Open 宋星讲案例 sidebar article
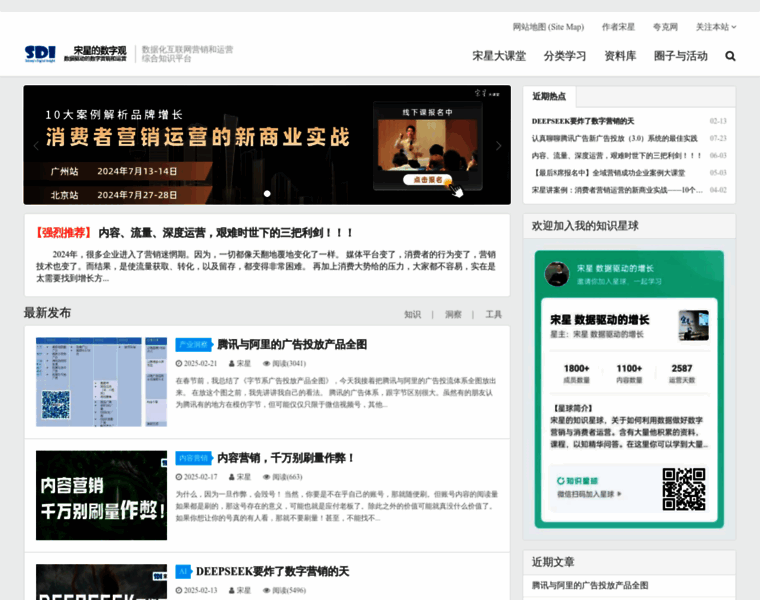This screenshot has height=600, width=760. point(617,190)
